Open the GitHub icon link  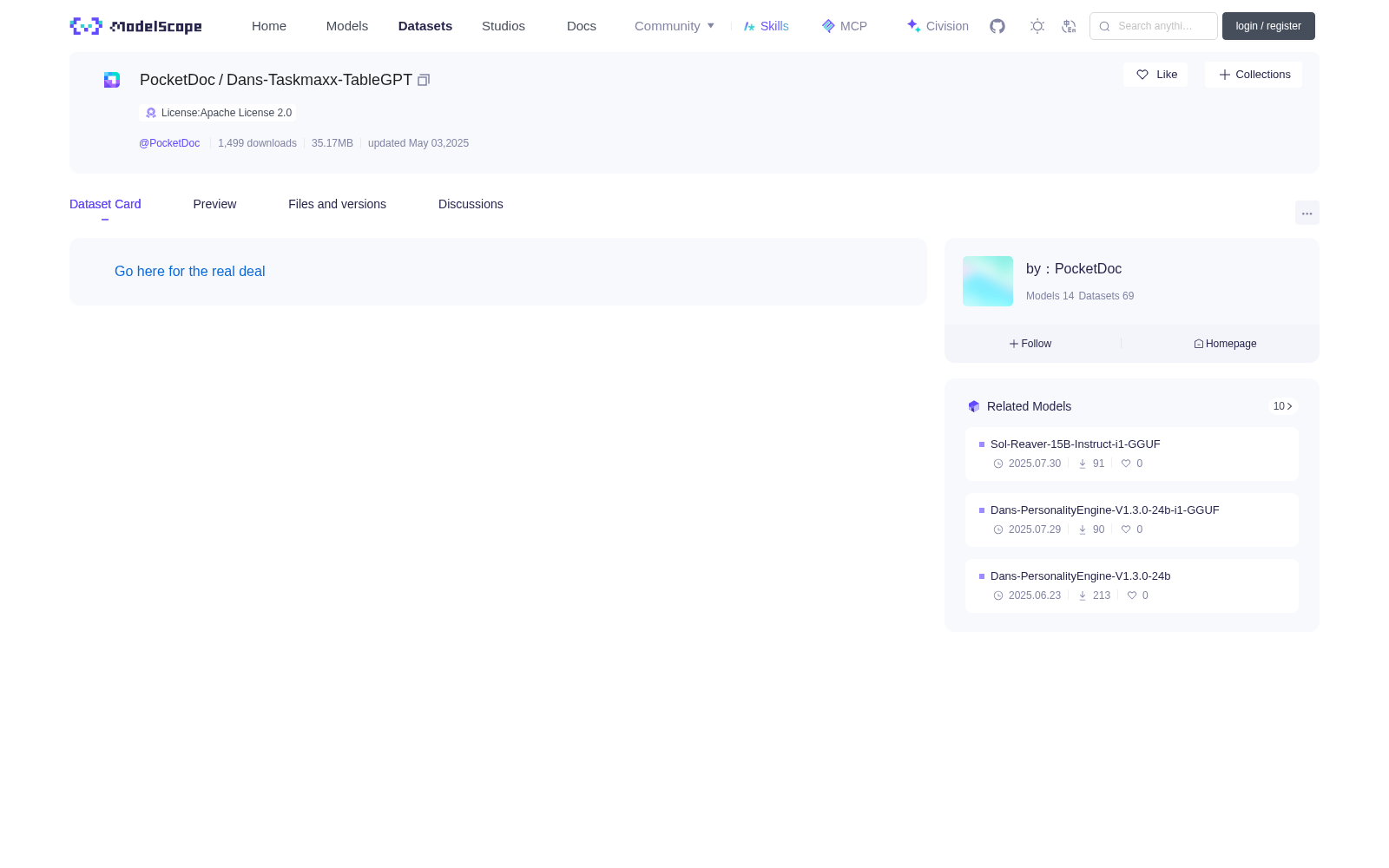997,26
